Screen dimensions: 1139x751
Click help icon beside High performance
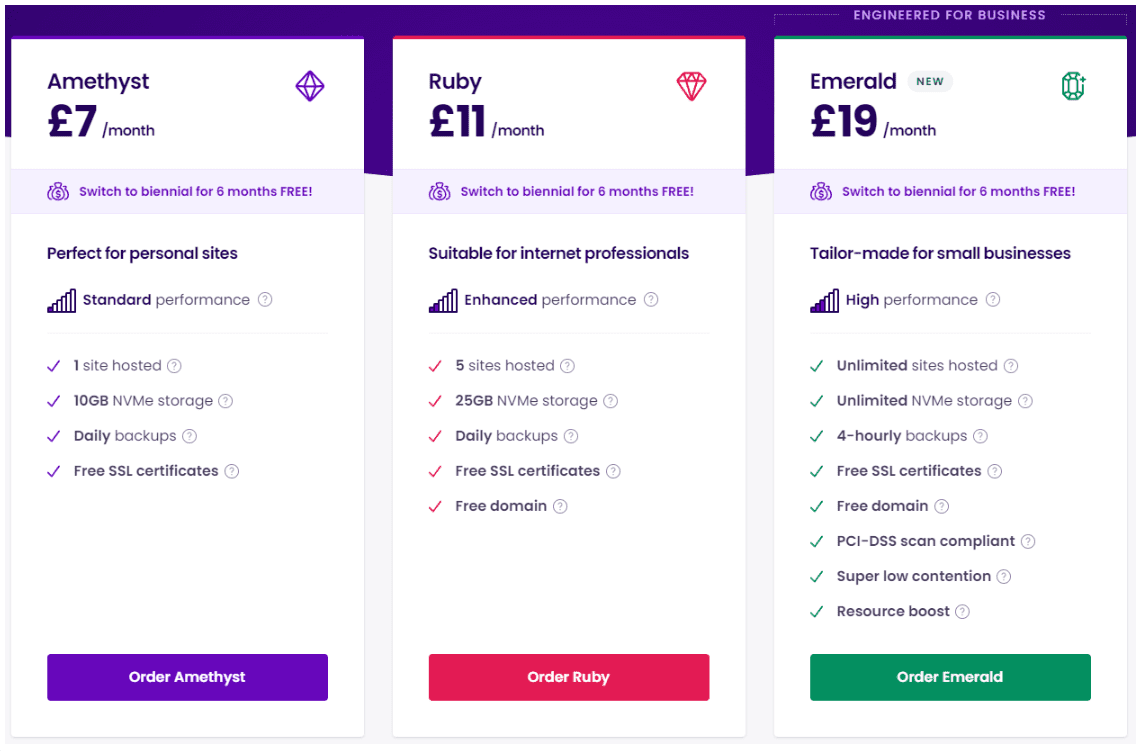click(x=992, y=299)
